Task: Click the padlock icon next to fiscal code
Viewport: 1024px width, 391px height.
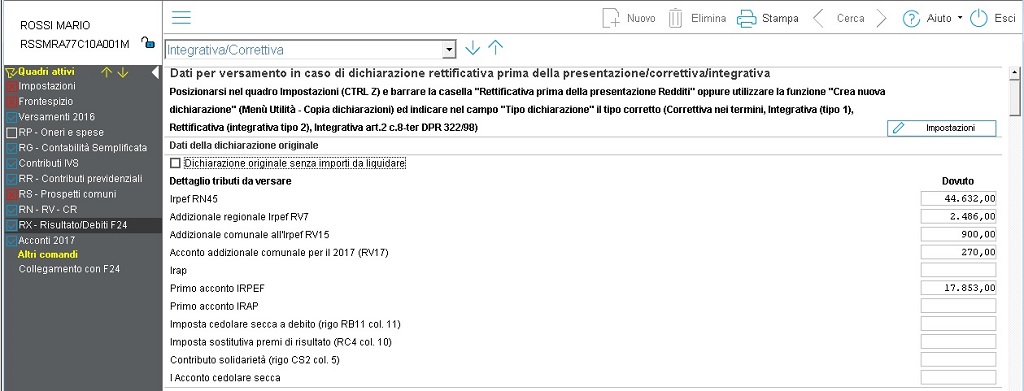Action: (148, 43)
